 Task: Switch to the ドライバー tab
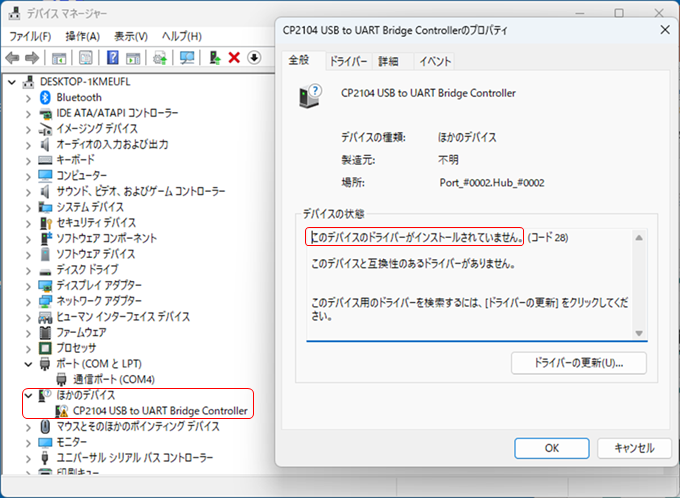pos(348,61)
